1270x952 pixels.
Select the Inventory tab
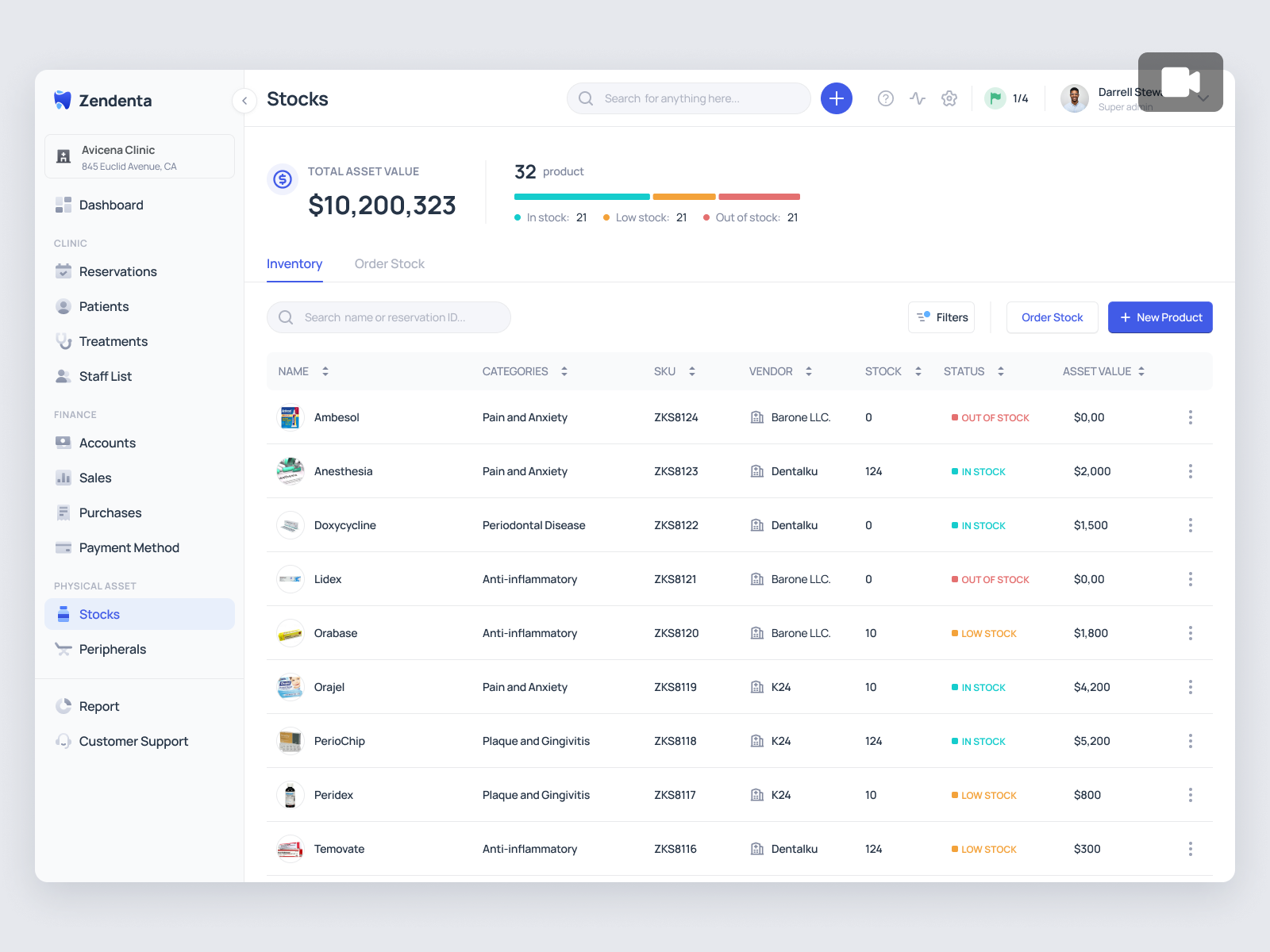[294, 263]
